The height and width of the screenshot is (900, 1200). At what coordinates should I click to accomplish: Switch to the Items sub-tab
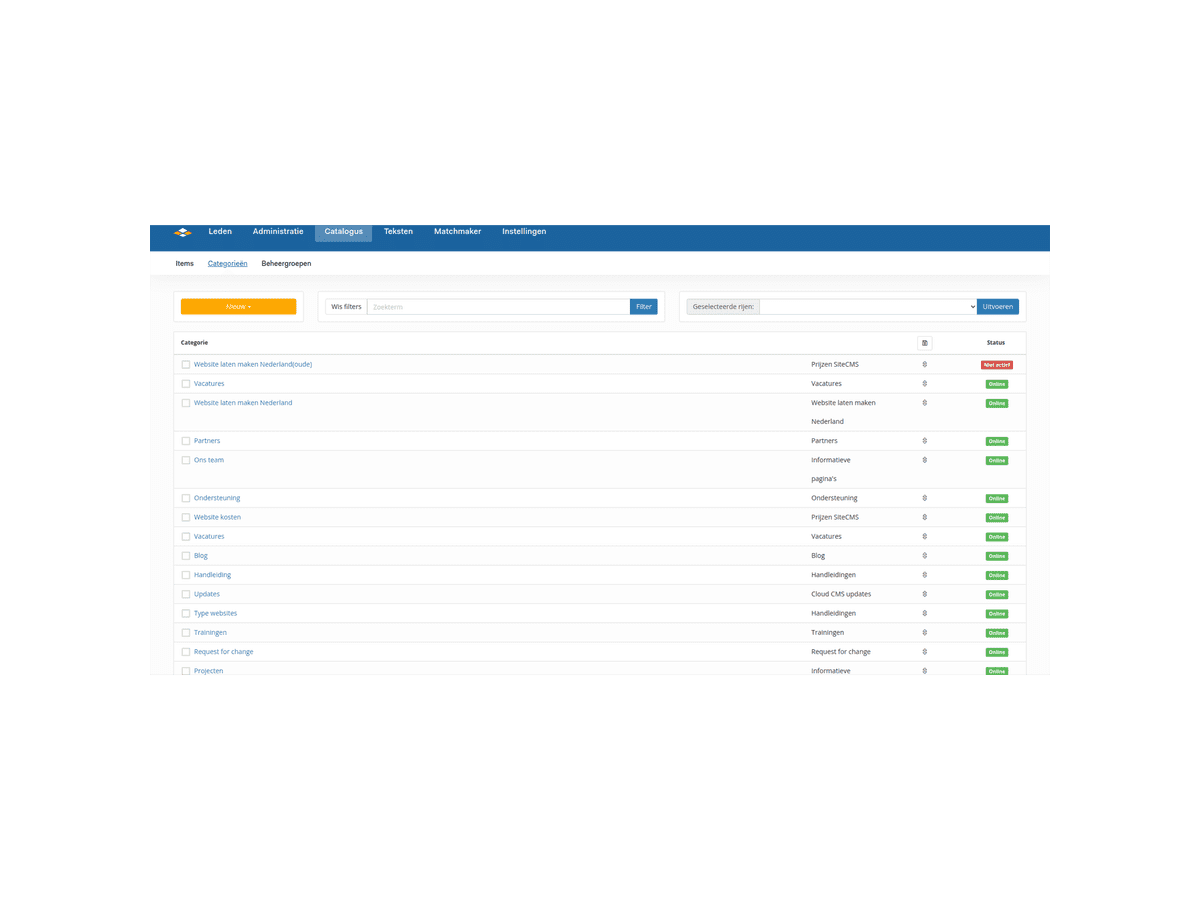point(184,264)
